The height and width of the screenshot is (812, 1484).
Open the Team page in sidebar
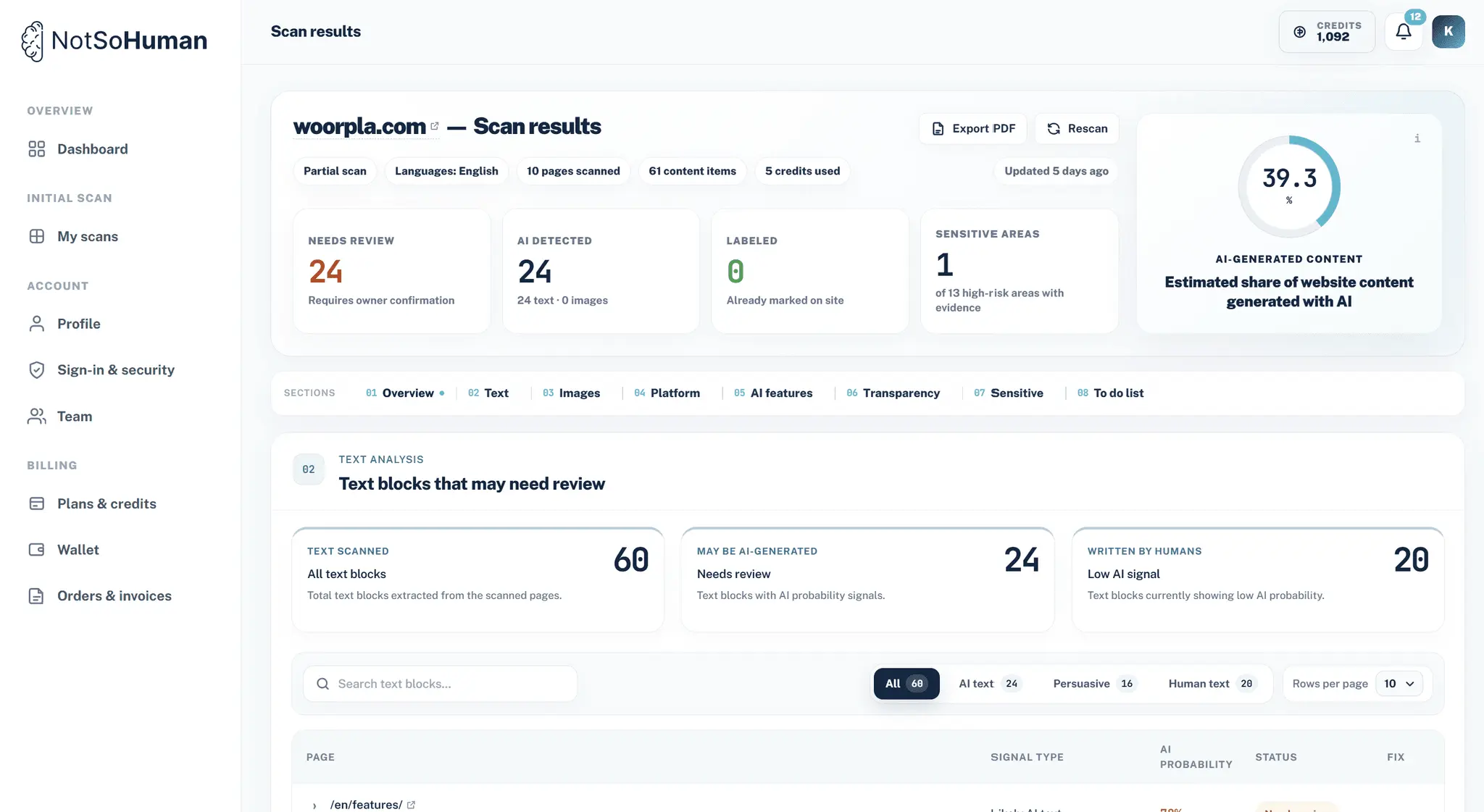(74, 417)
